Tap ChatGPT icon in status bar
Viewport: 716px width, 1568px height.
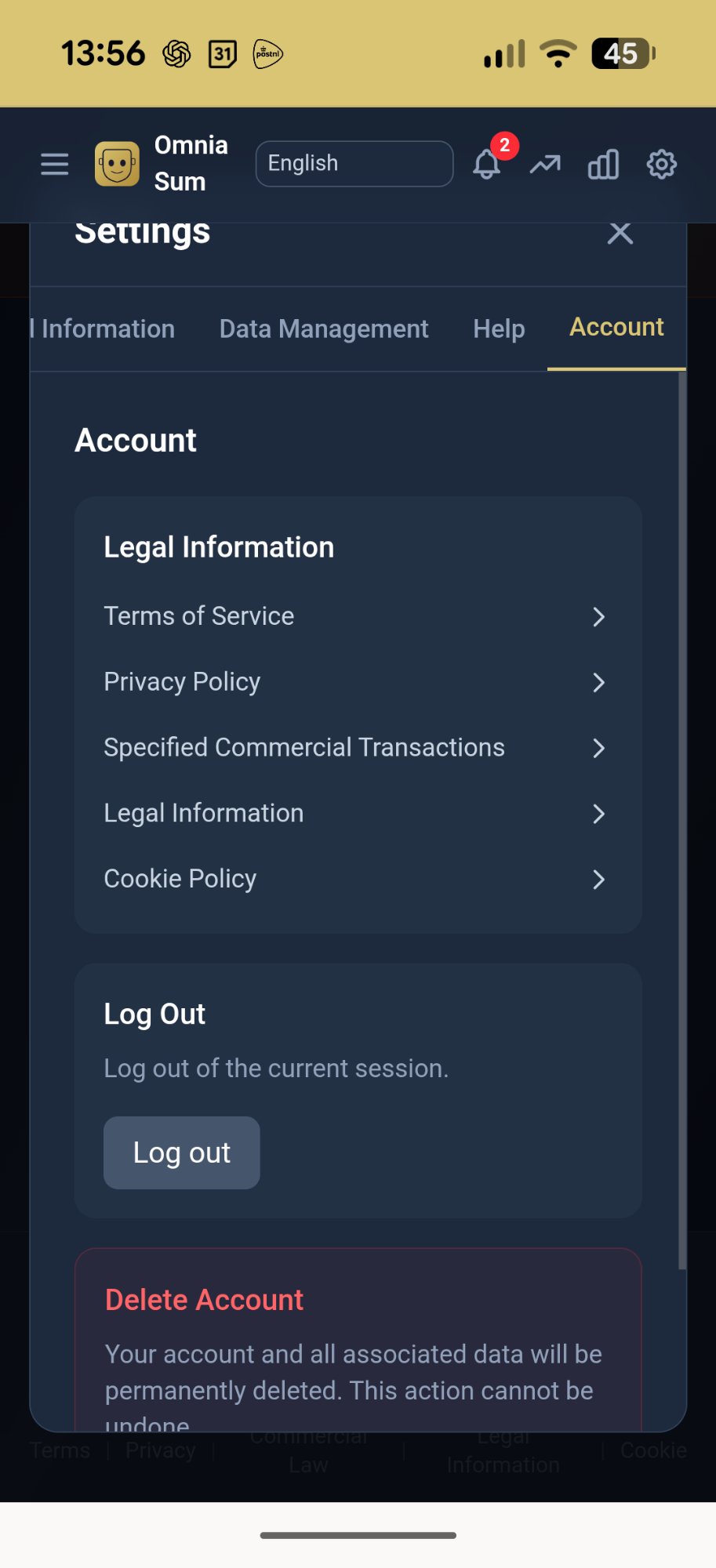pos(176,54)
